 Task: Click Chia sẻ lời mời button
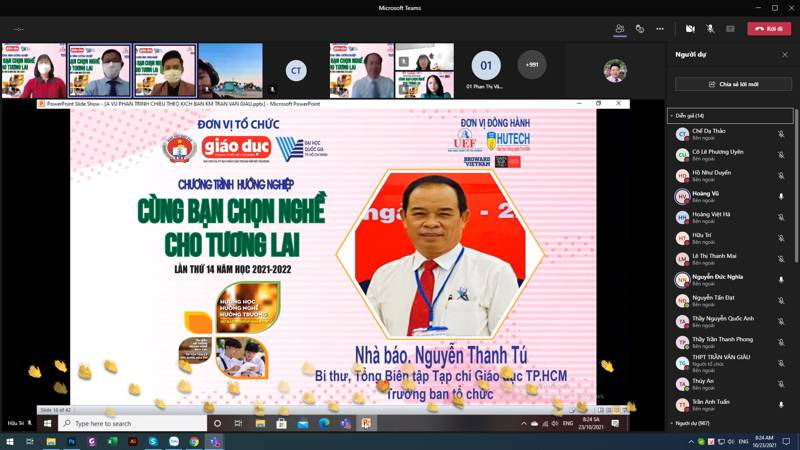pos(732,84)
